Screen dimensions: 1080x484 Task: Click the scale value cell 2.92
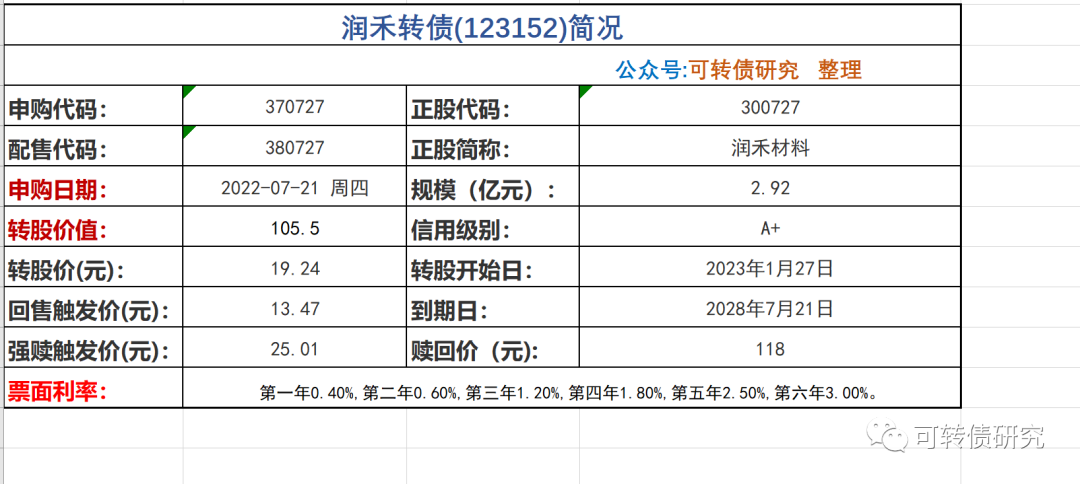770,188
